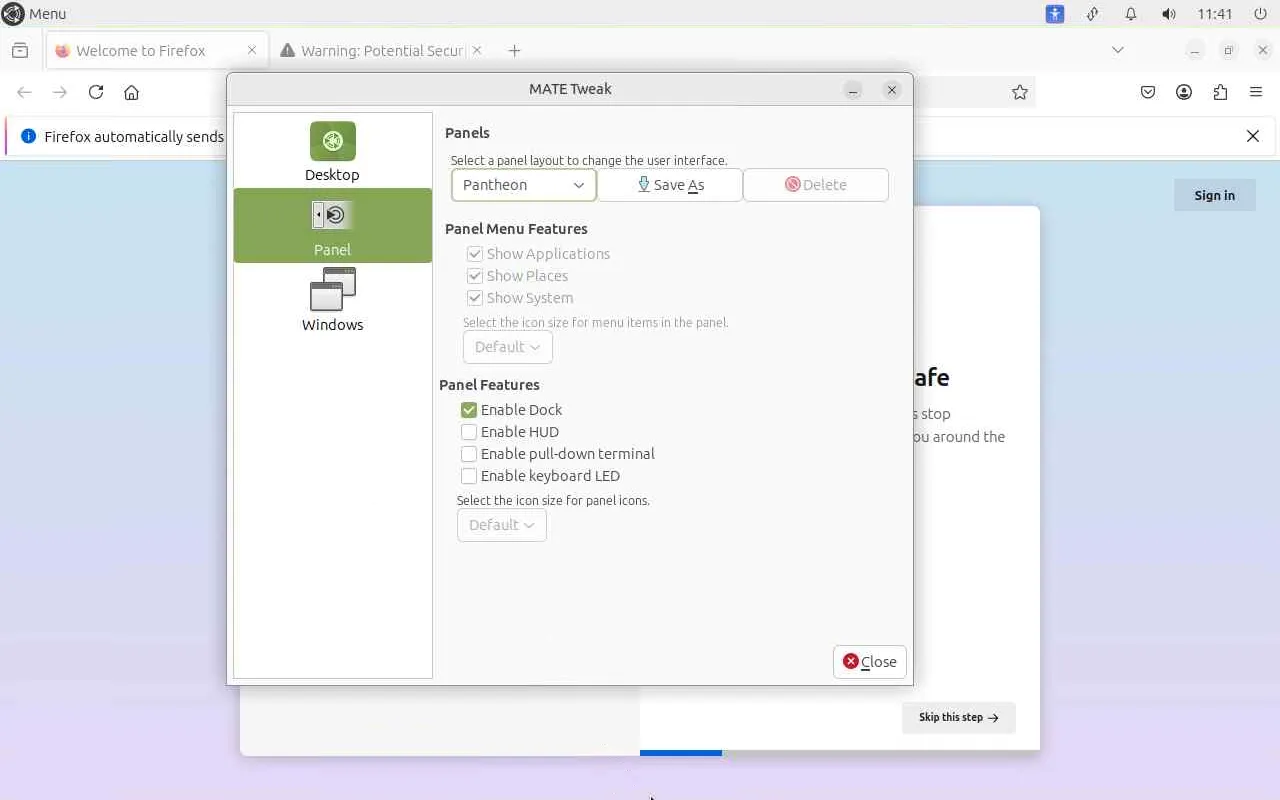Click the Panels heading
The image size is (1280, 800).
tap(467, 133)
